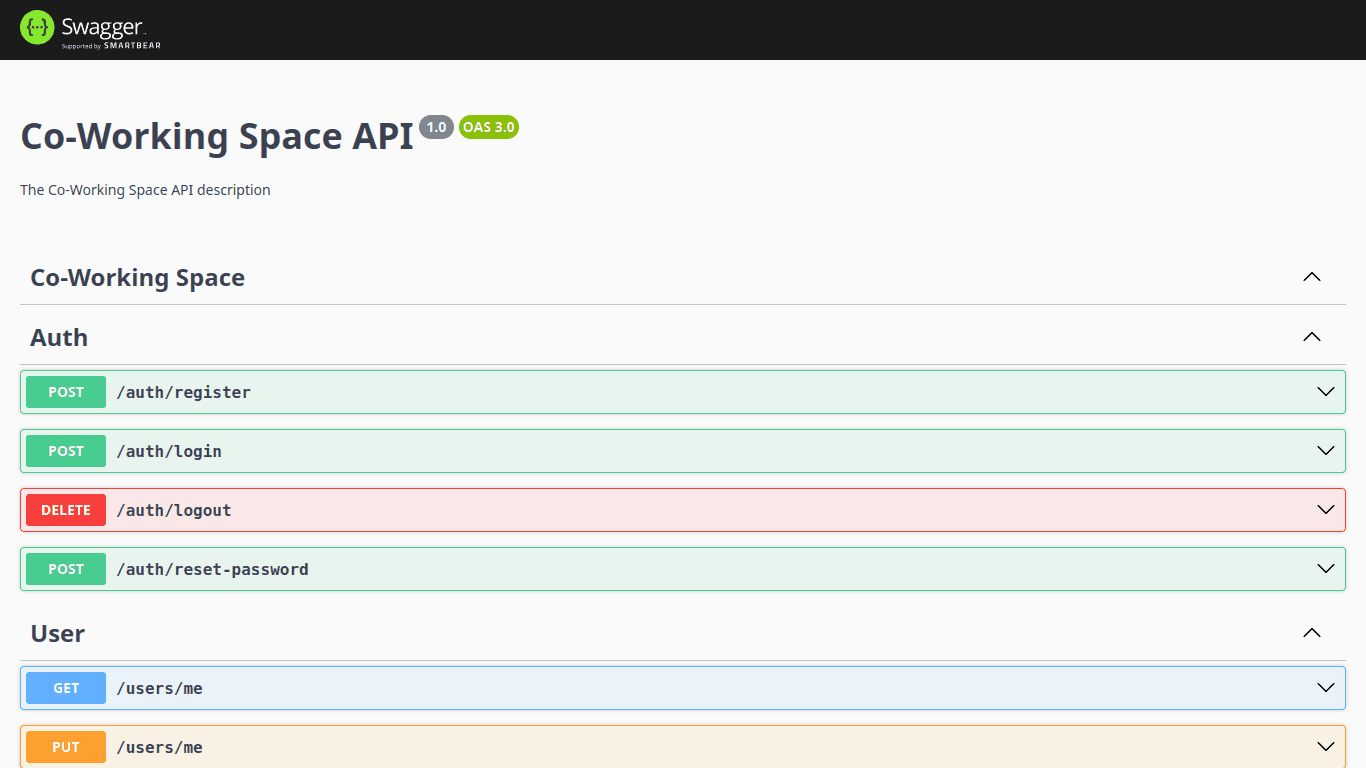
Task: Click the Auth tag heading
Action: click(x=59, y=337)
